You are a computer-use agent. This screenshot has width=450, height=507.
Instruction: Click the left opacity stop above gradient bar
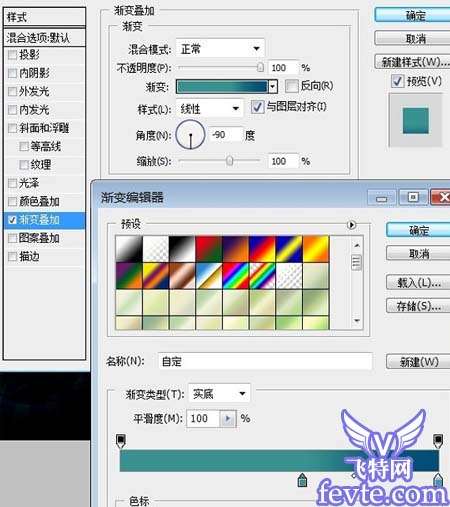(121, 441)
